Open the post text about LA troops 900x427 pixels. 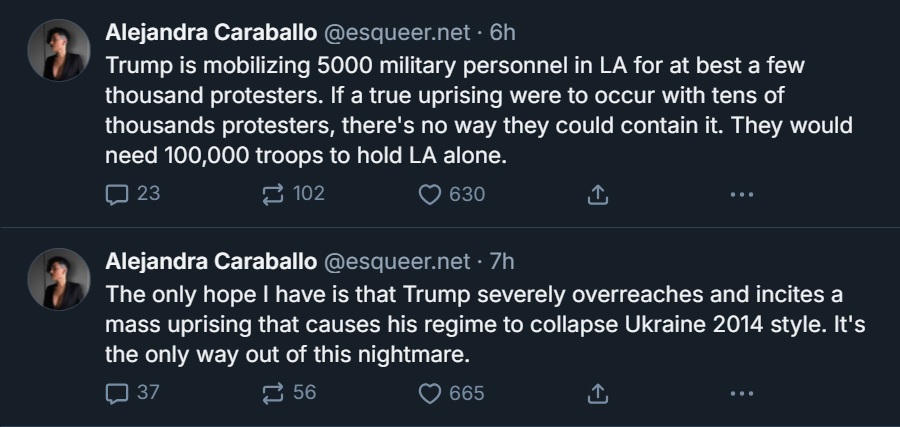[x=450, y=110]
